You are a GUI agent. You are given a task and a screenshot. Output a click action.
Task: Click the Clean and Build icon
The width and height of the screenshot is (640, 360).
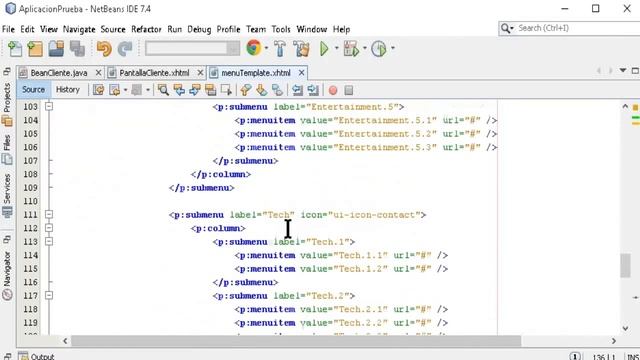point(302,49)
